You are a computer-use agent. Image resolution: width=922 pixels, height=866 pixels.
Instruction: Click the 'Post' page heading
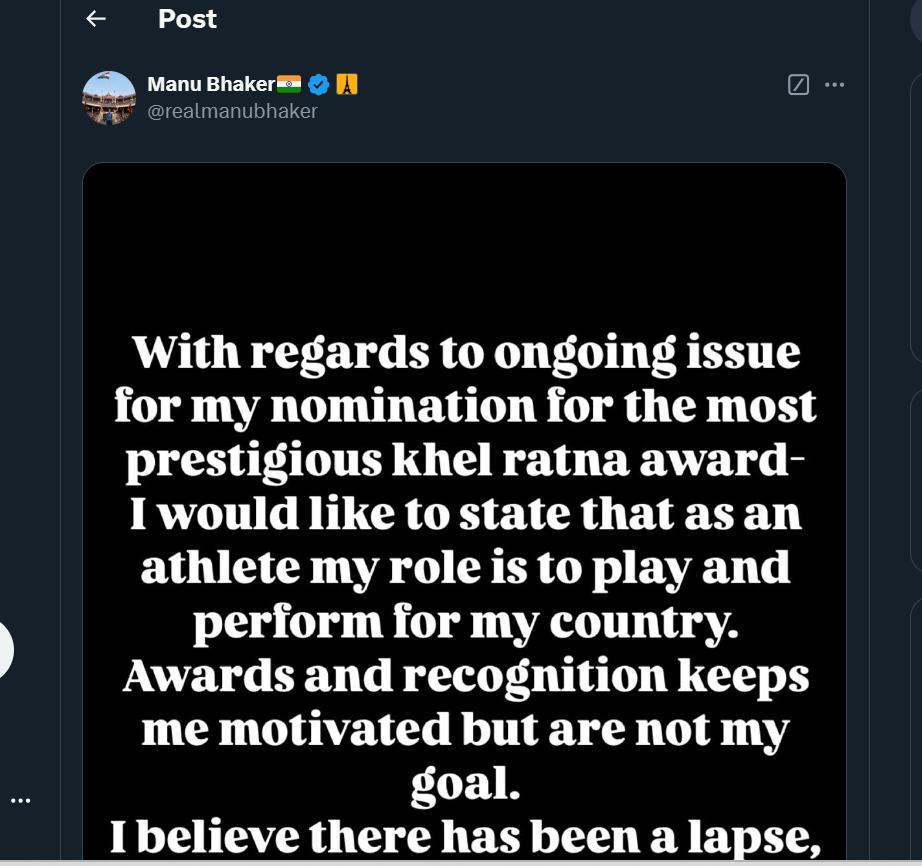[x=187, y=19]
